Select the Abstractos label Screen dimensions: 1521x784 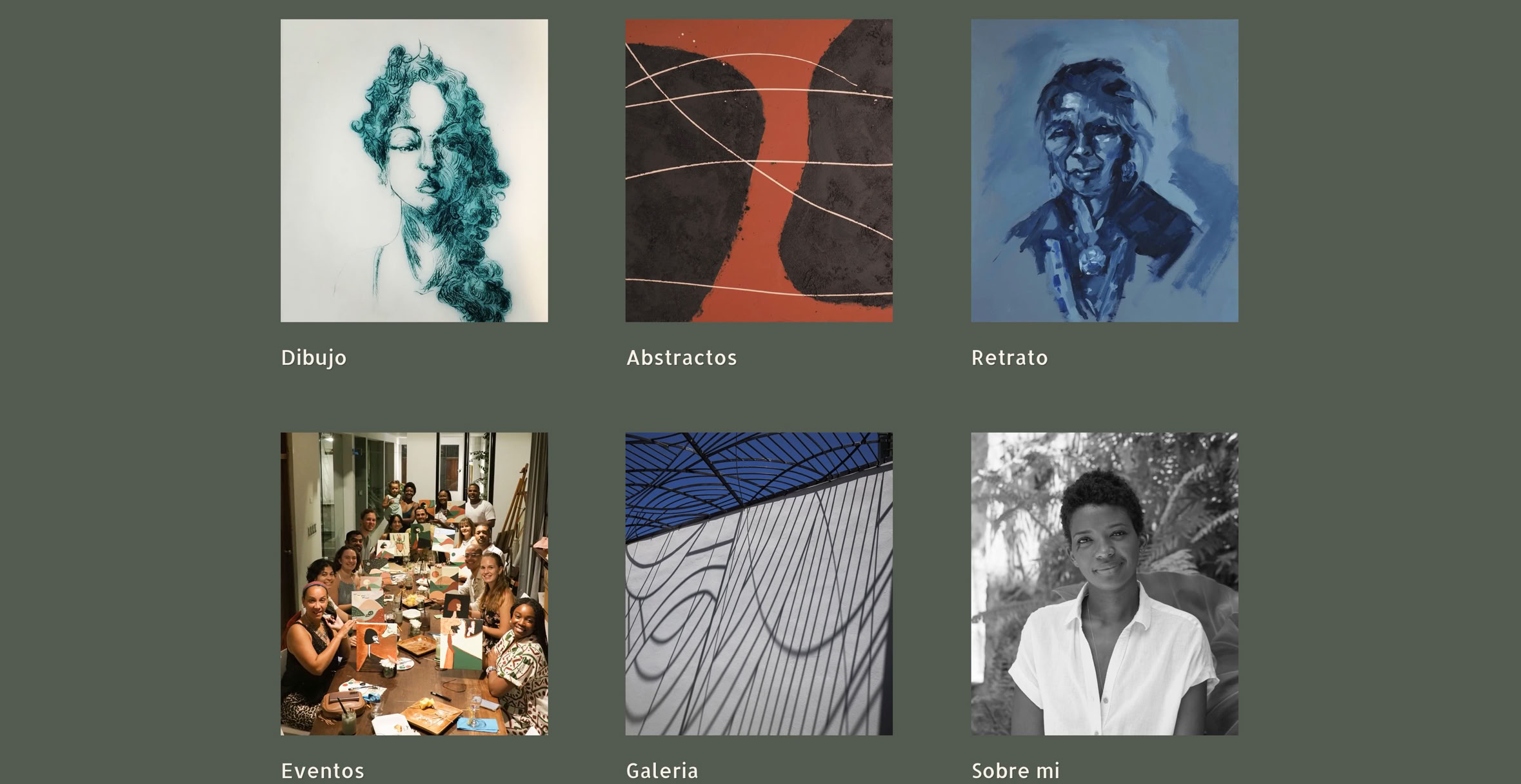[682, 358]
